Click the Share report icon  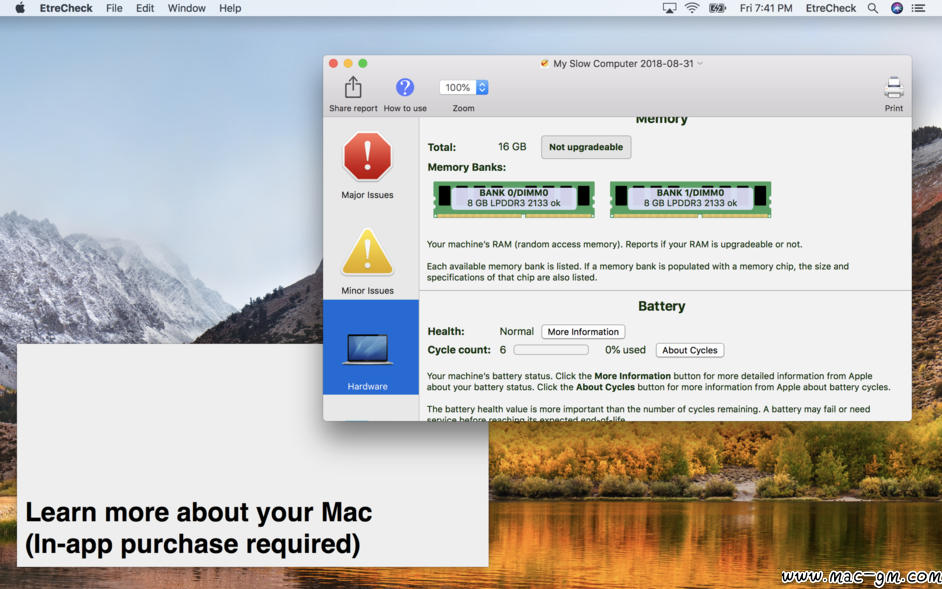(x=353, y=87)
